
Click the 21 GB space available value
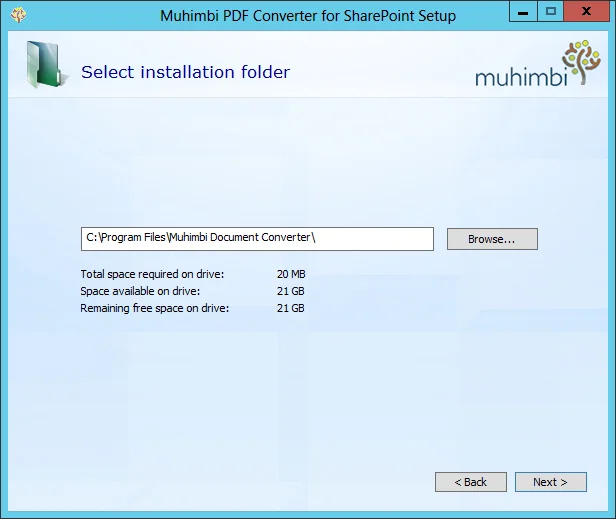tap(291, 291)
